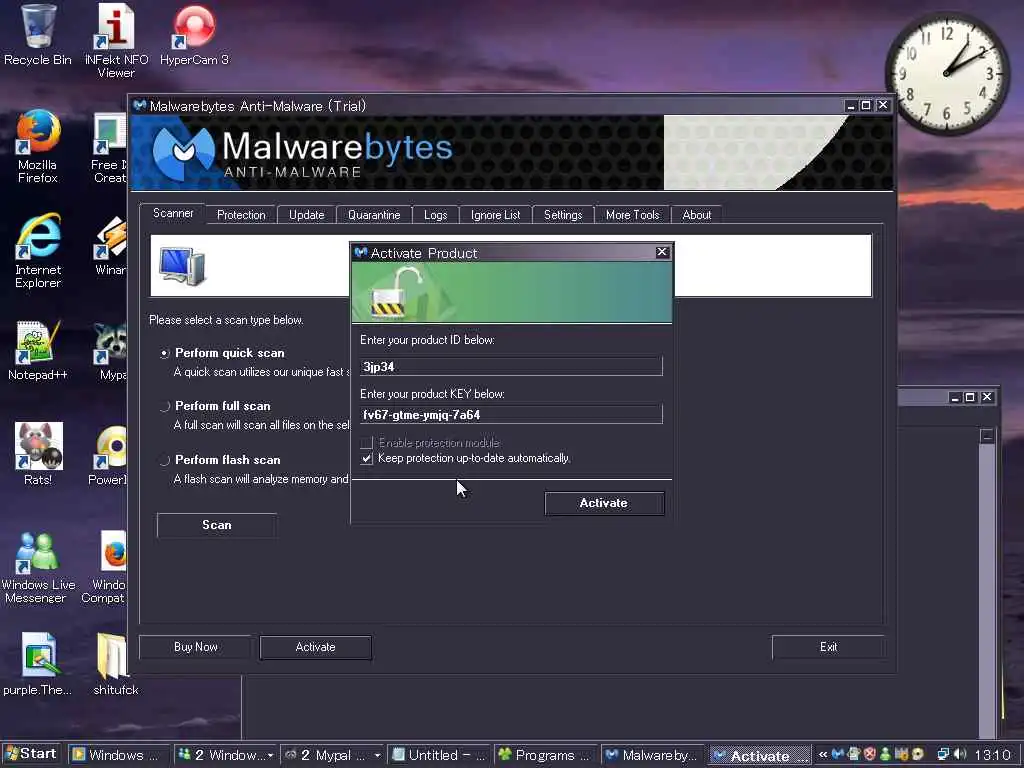Click the green Messenger buddy tray icon
This screenshot has height=768, width=1024.
click(x=886, y=754)
